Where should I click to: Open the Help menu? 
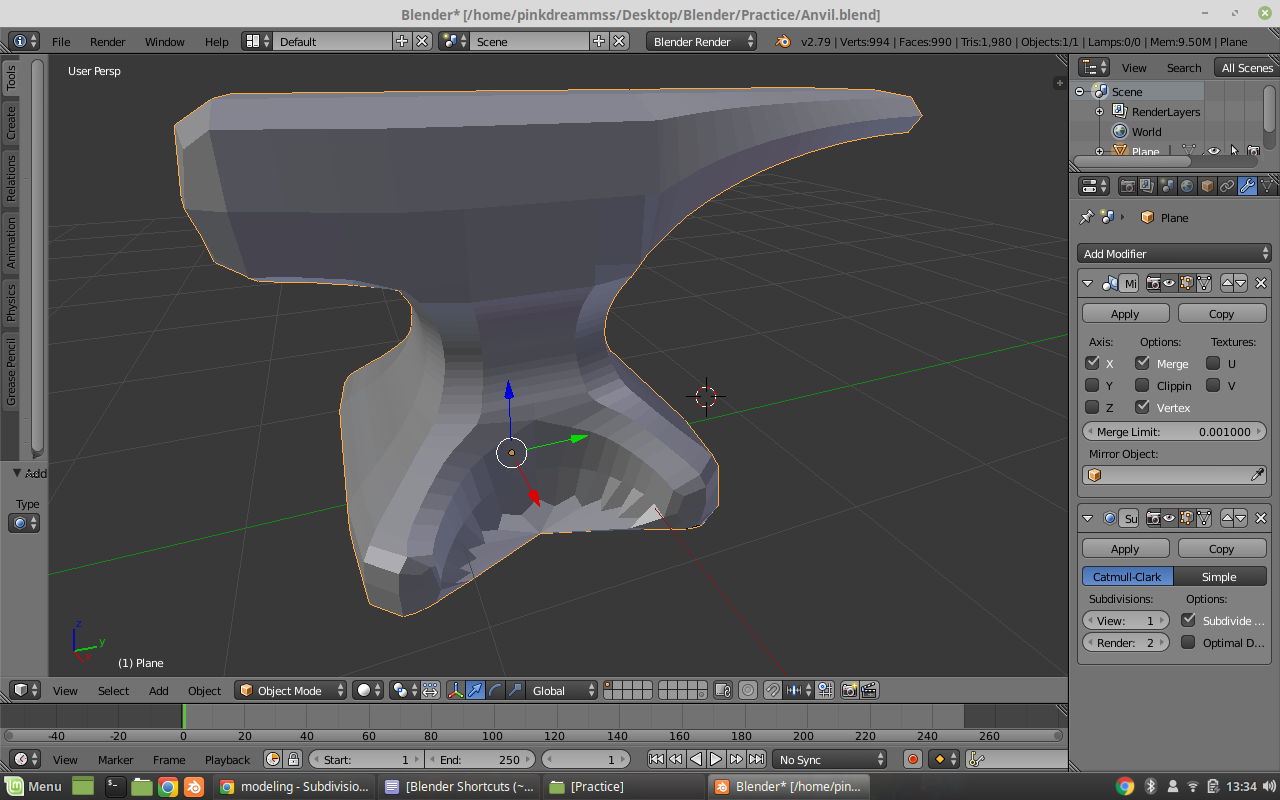pyautogui.click(x=217, y=41)
